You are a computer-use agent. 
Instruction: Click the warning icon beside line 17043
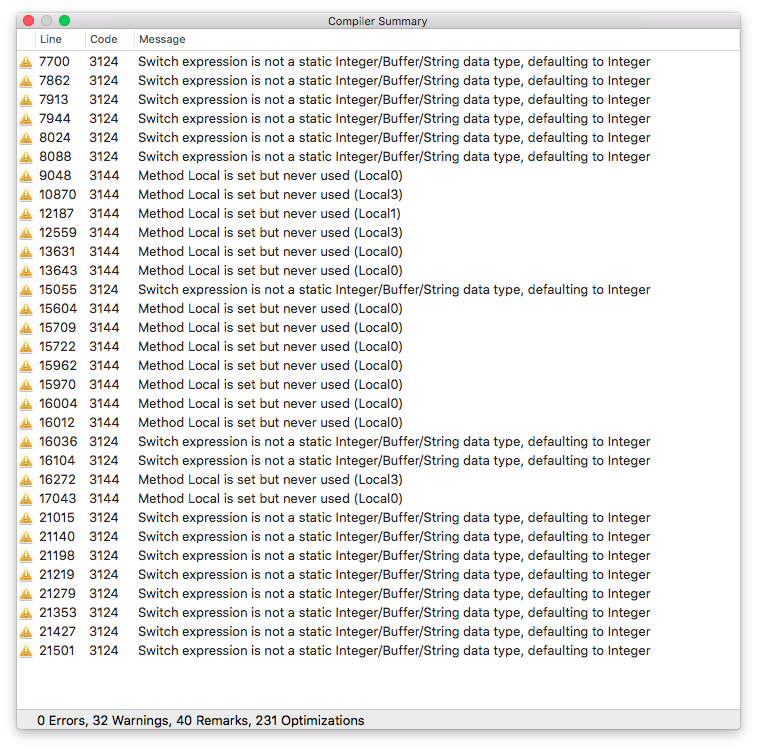click(26, 499)
